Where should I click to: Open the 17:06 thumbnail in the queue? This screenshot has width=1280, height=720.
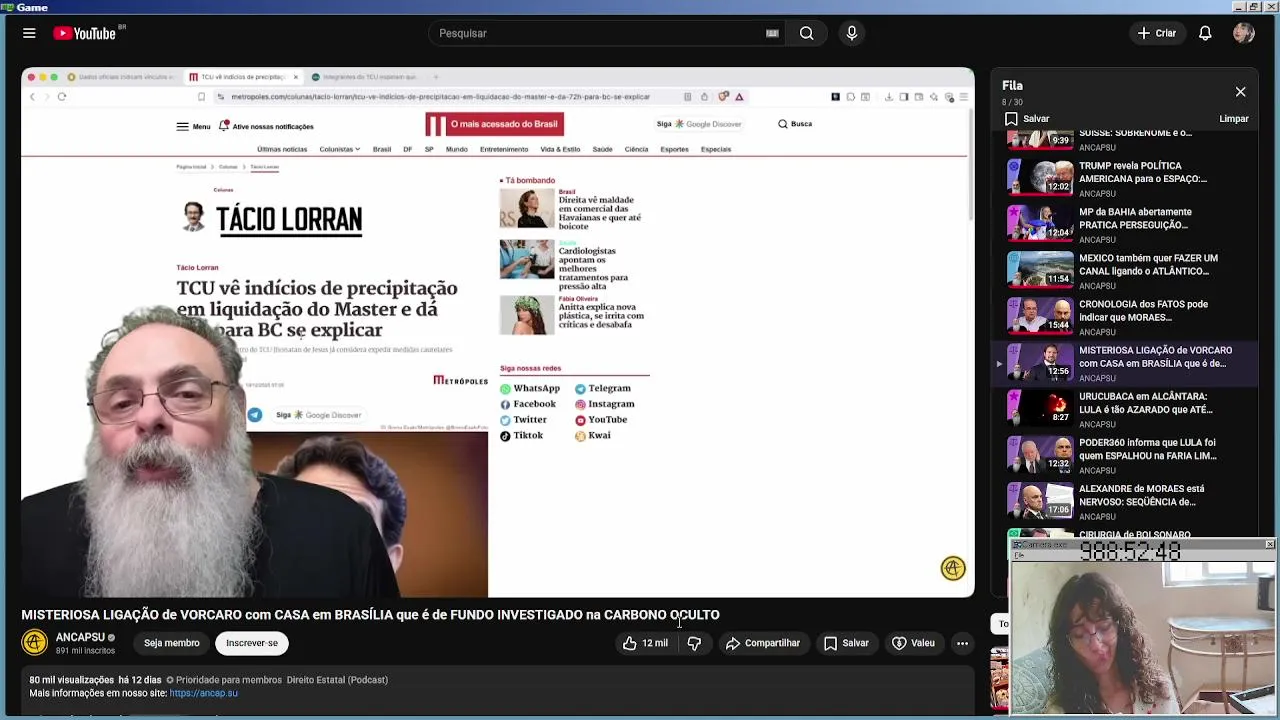[x=1040, y=499]
